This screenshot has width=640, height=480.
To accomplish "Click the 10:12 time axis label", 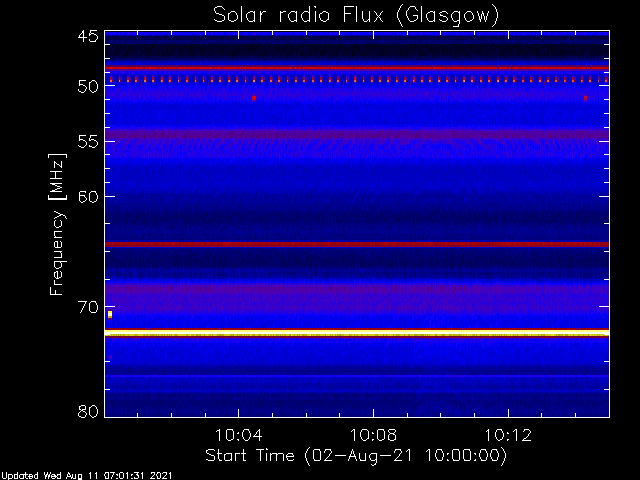I will point(508,435).
